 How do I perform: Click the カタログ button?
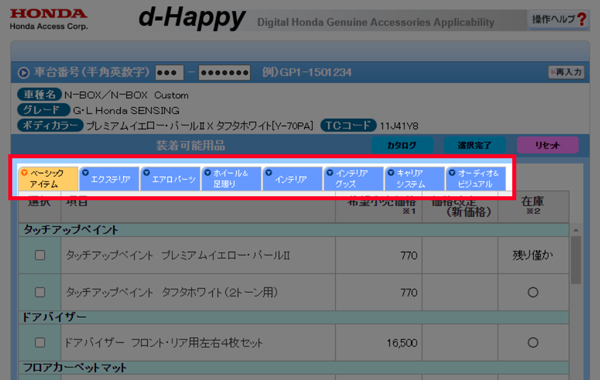pos(402,145)
